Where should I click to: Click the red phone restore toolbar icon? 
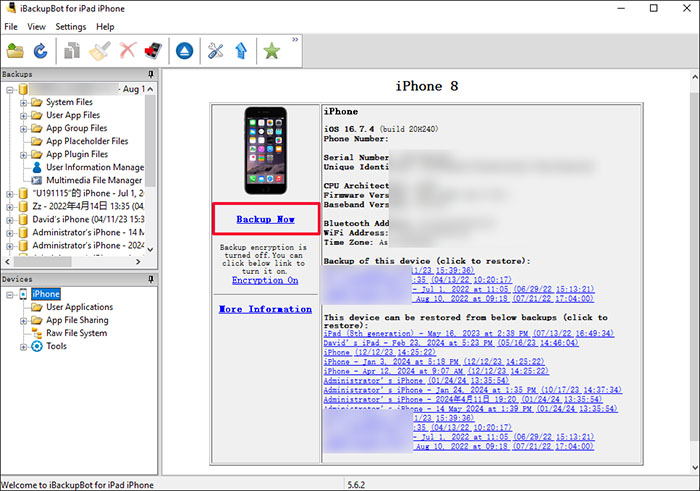click(x=153, y=51)
